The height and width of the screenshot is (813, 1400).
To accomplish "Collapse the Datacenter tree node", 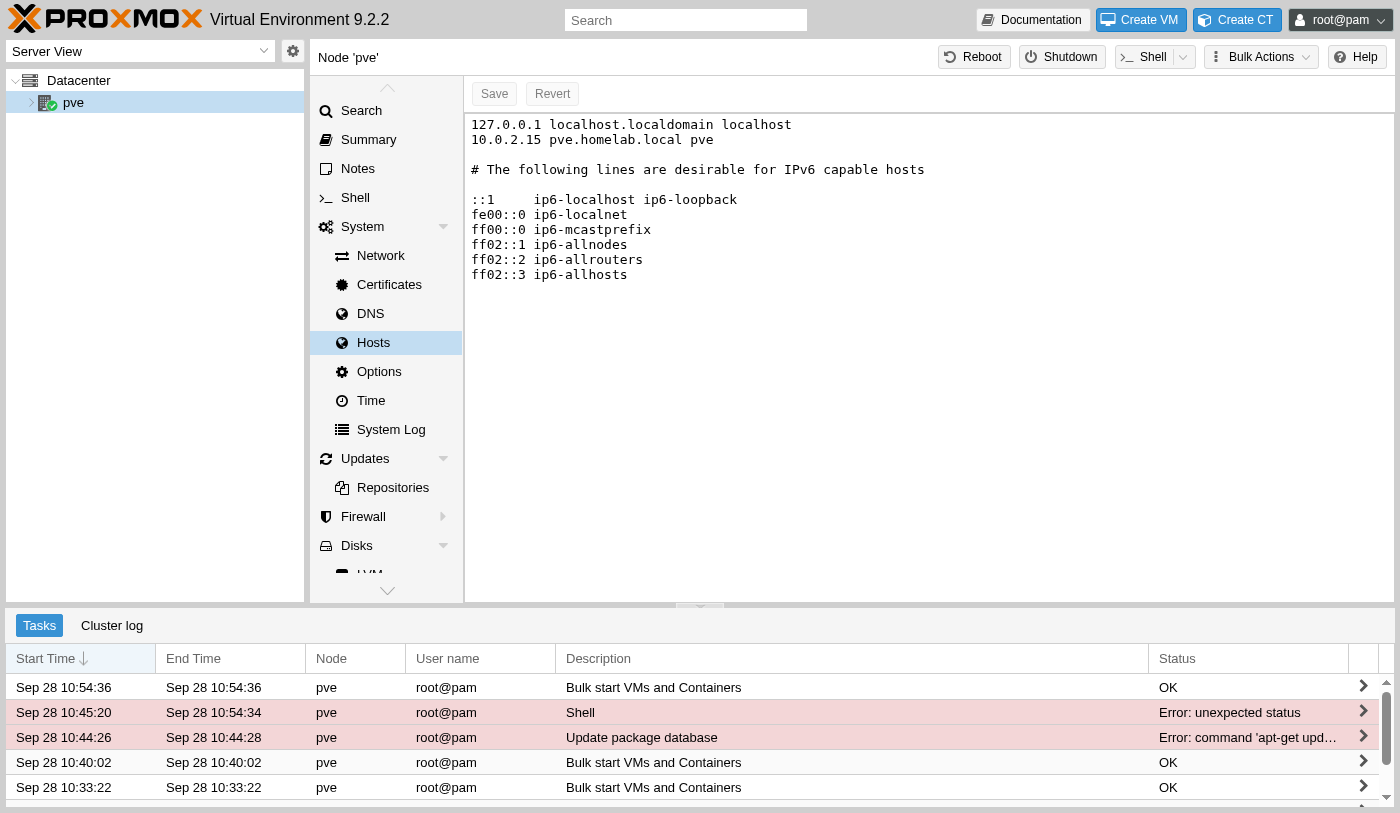I will [x=15, y=81].
